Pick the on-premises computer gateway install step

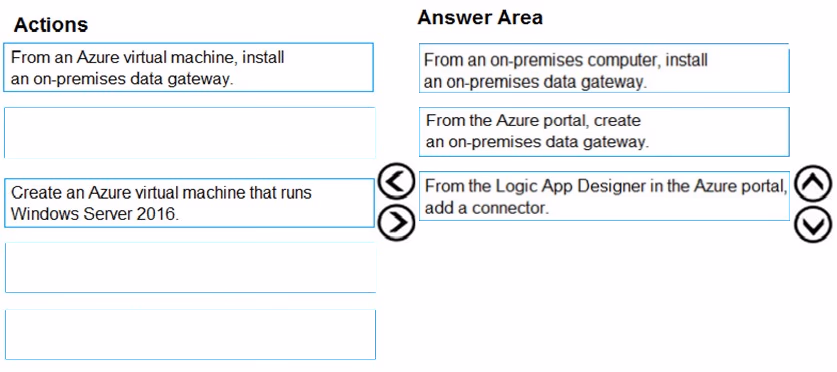click(604, 68)
